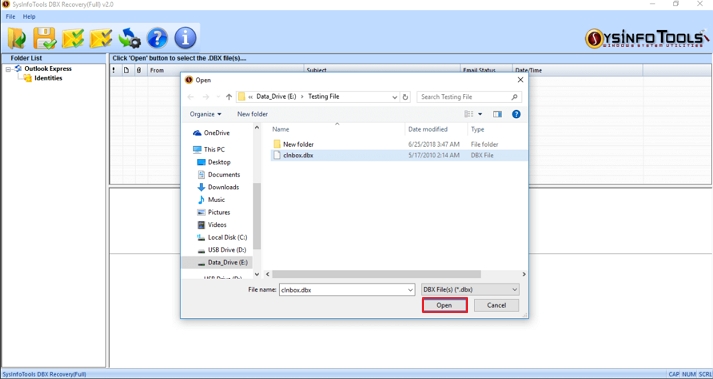Viewport: 713px width, 379px height.
Task: Select OneDrive in the navigation pane
Action: tap(211, 133)
